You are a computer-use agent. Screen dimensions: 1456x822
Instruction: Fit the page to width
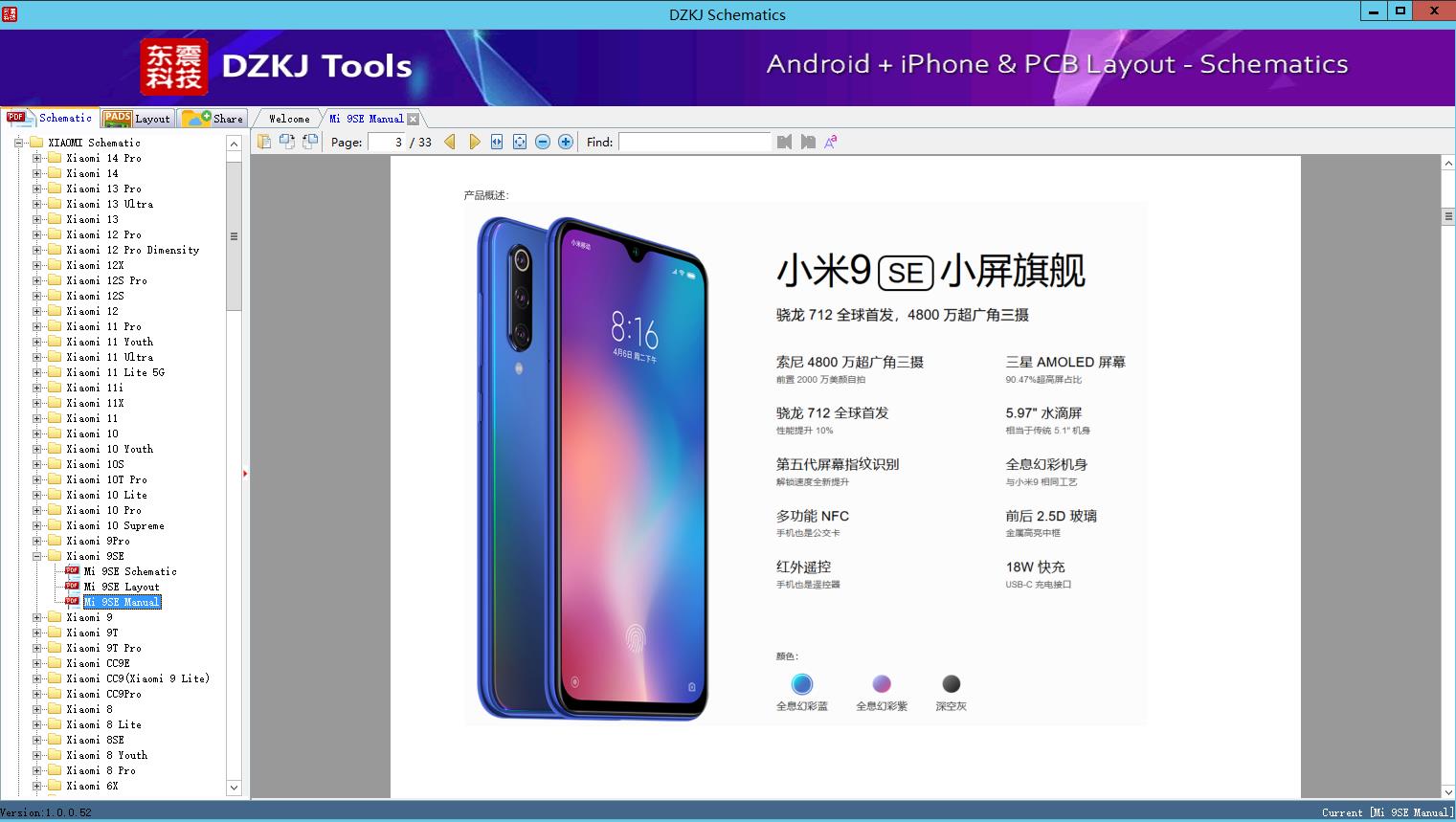(x=497, y=142)
